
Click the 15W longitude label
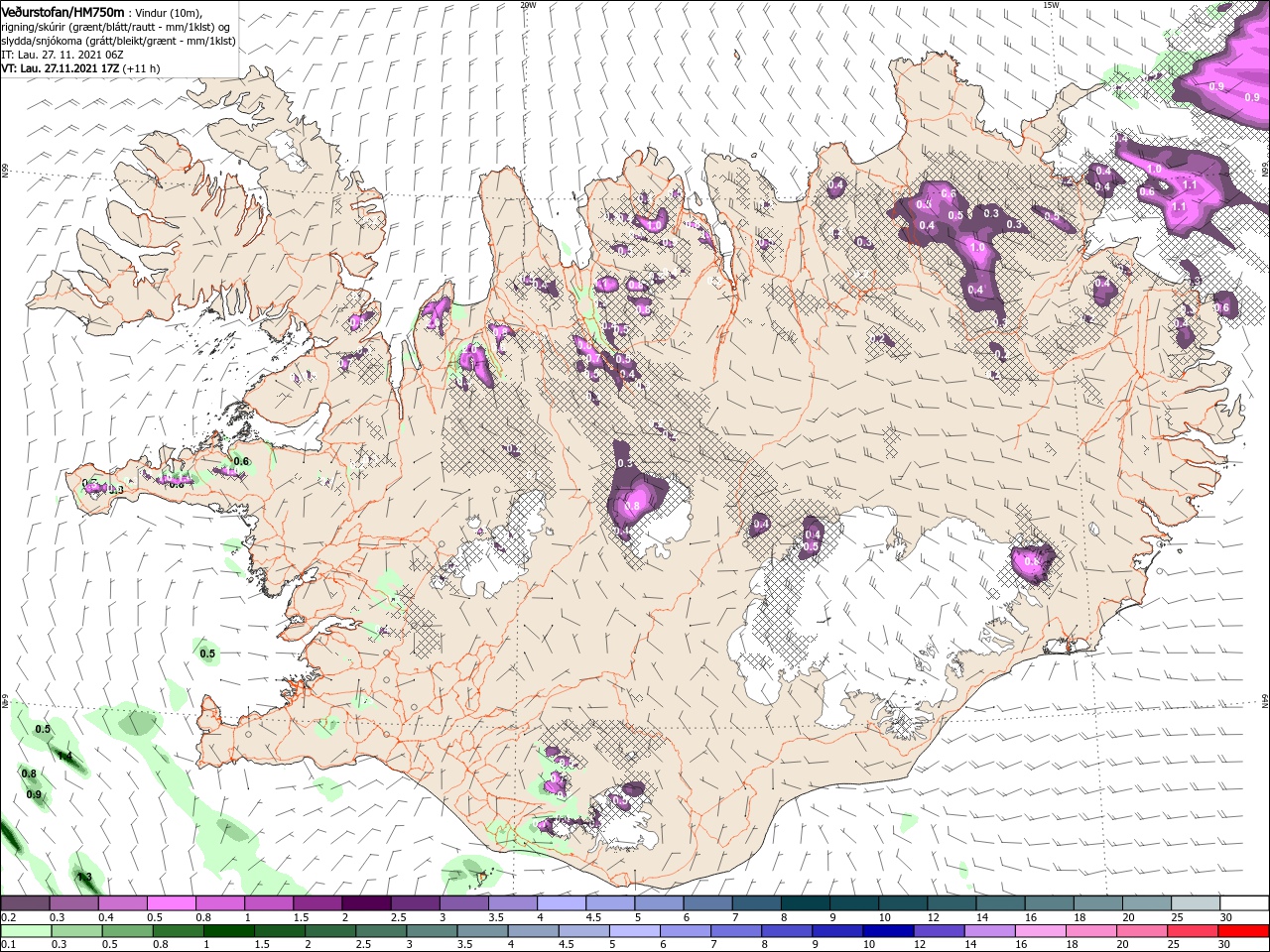tap(1051, 5)
